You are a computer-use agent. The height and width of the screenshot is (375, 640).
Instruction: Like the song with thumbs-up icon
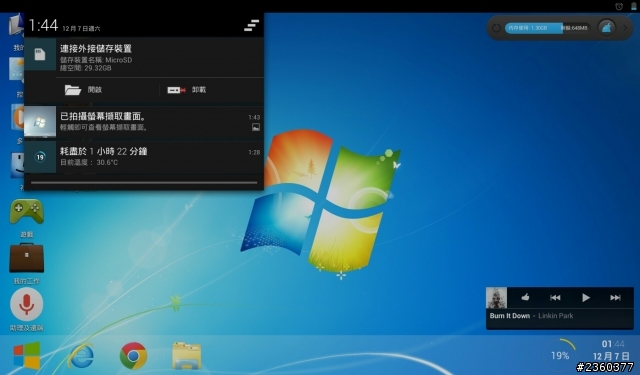[525, 297]
